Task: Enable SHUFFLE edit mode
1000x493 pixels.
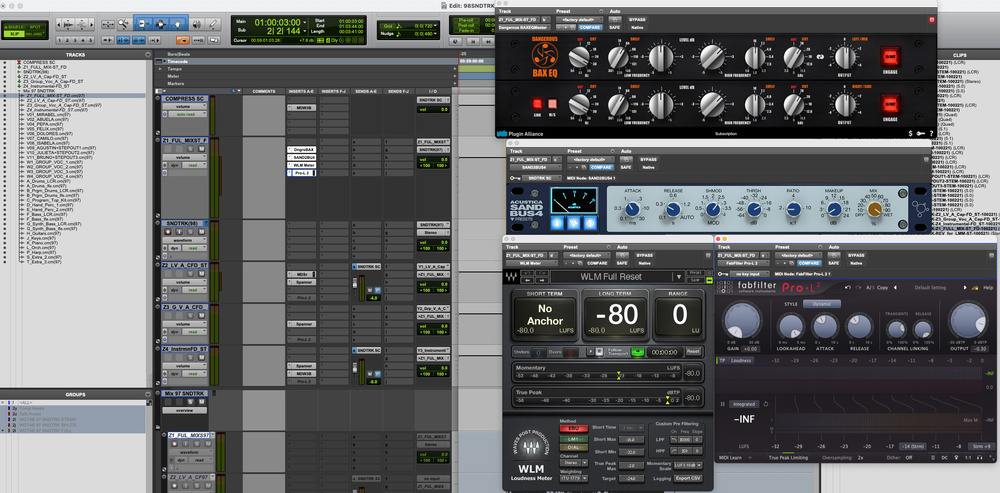Action: (x=14, y=27)
